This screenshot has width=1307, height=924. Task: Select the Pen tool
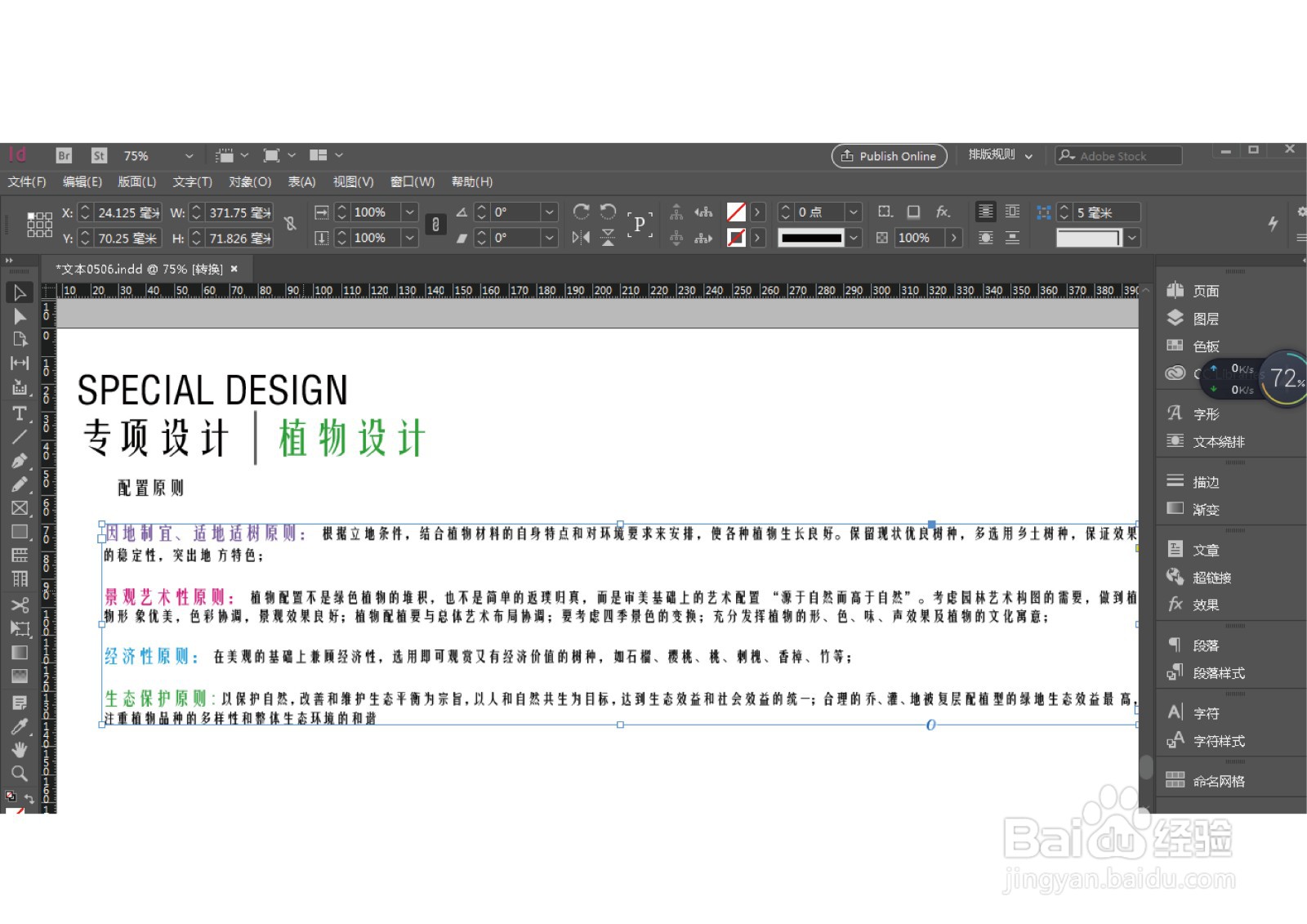(20, 461)
